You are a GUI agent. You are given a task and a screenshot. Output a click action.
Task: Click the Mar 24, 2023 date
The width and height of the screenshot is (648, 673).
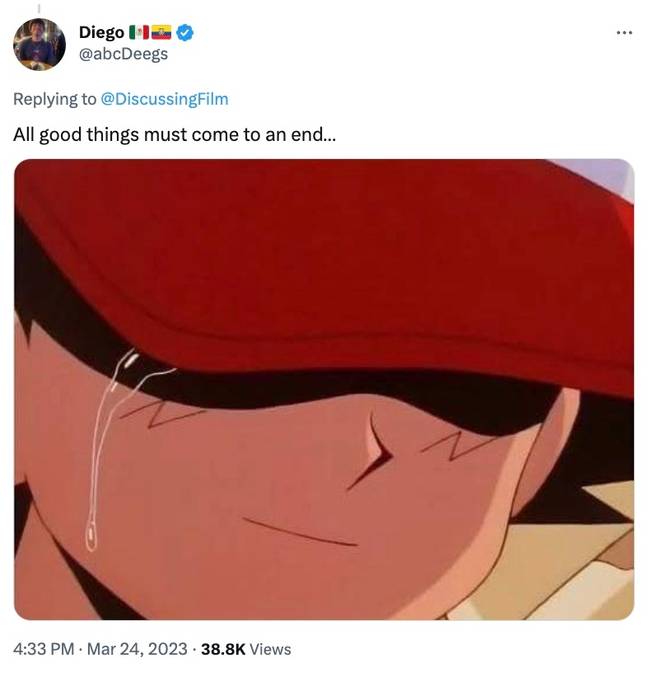[x=137, y=649]
